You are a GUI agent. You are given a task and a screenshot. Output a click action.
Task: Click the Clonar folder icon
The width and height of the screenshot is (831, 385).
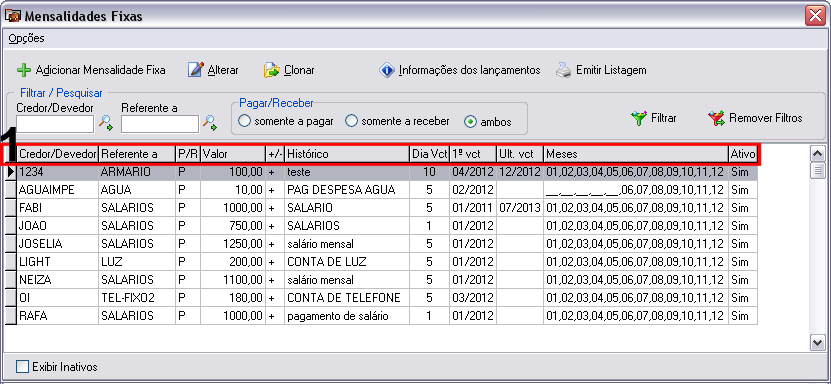point(272,70)
